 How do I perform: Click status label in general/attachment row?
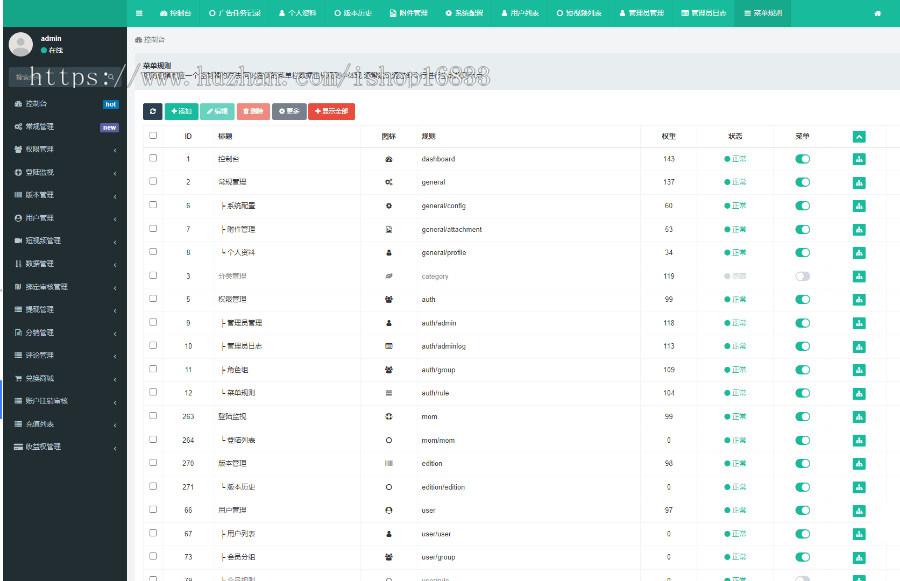tap(735, 230)
